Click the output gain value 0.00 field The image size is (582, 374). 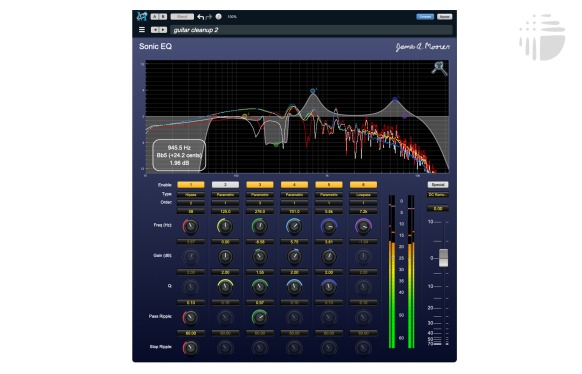pos(438,209)
